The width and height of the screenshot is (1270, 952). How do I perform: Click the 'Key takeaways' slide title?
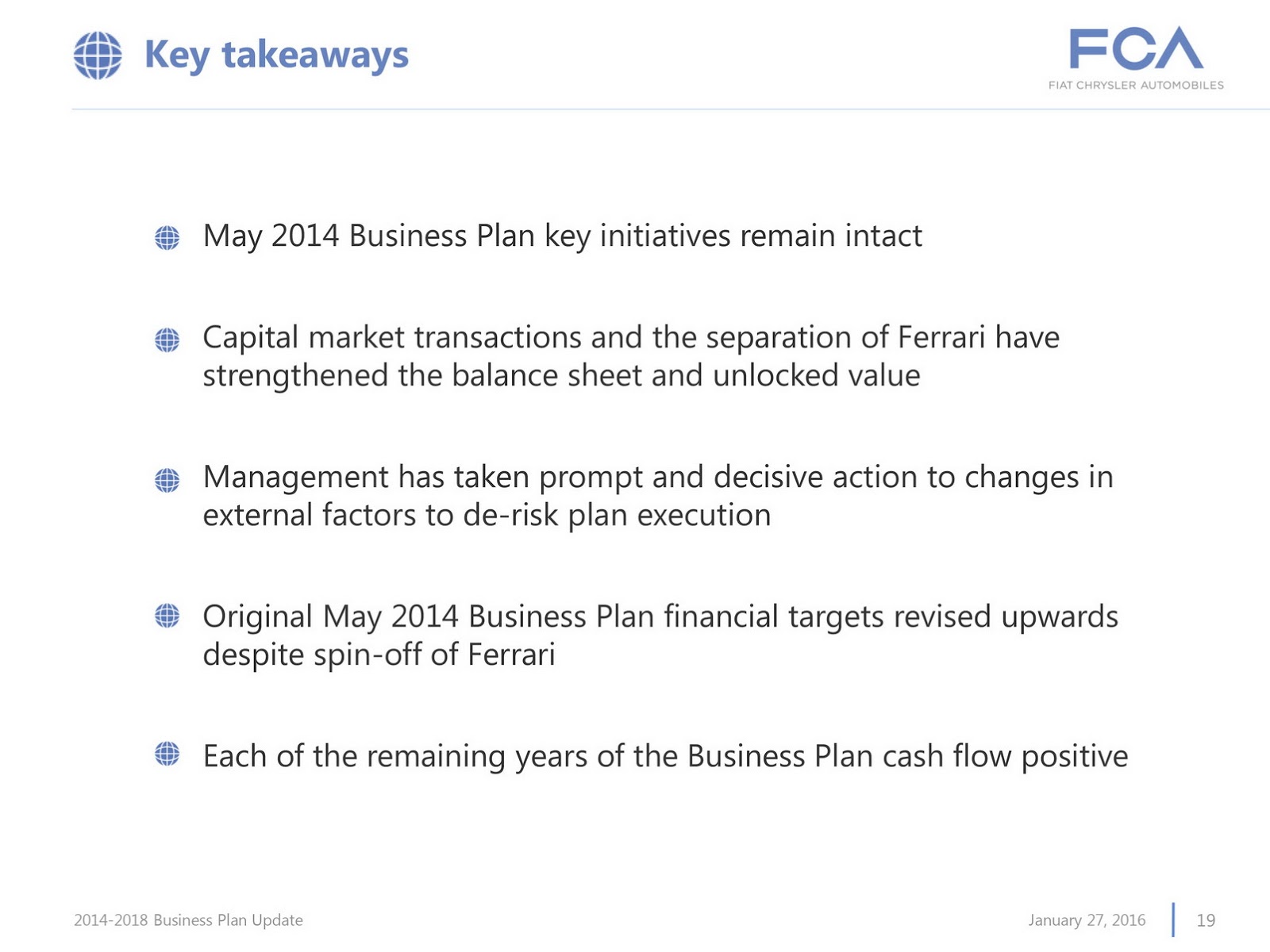[276, 56]
